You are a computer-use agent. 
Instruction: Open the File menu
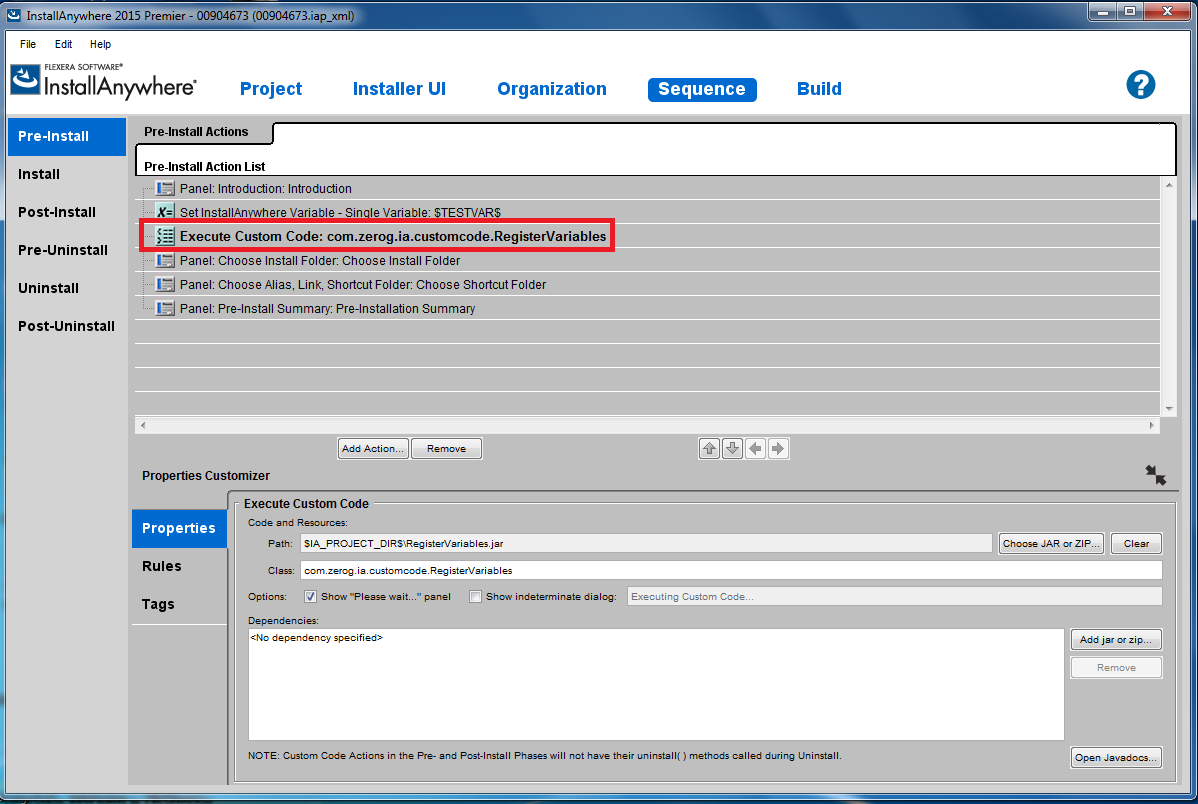click(x=28, y=44)
